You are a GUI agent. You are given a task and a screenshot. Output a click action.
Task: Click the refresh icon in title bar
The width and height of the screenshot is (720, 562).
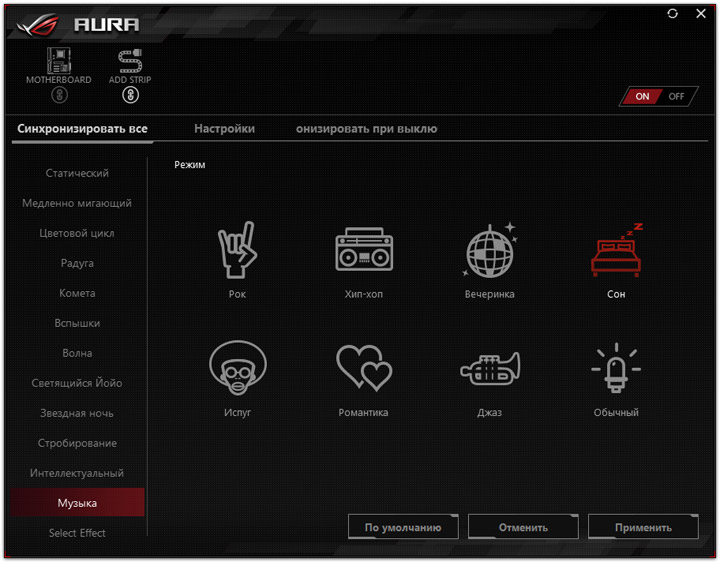click(x=673, y=14)
